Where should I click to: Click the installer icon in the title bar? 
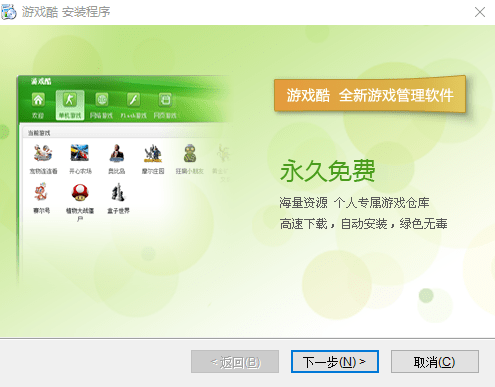tap(9, 12)
